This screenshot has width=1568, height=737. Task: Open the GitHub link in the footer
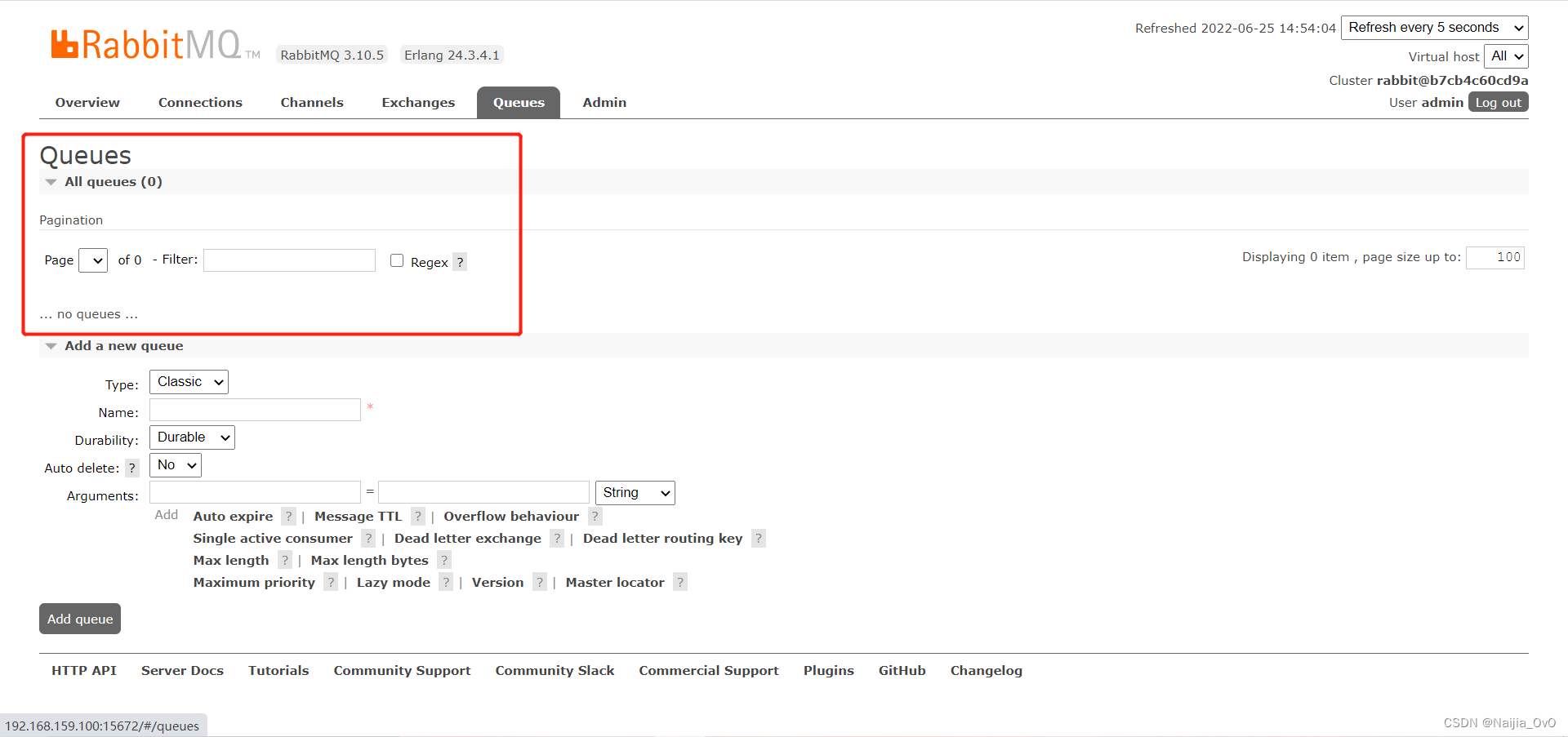tap(902, 670)
